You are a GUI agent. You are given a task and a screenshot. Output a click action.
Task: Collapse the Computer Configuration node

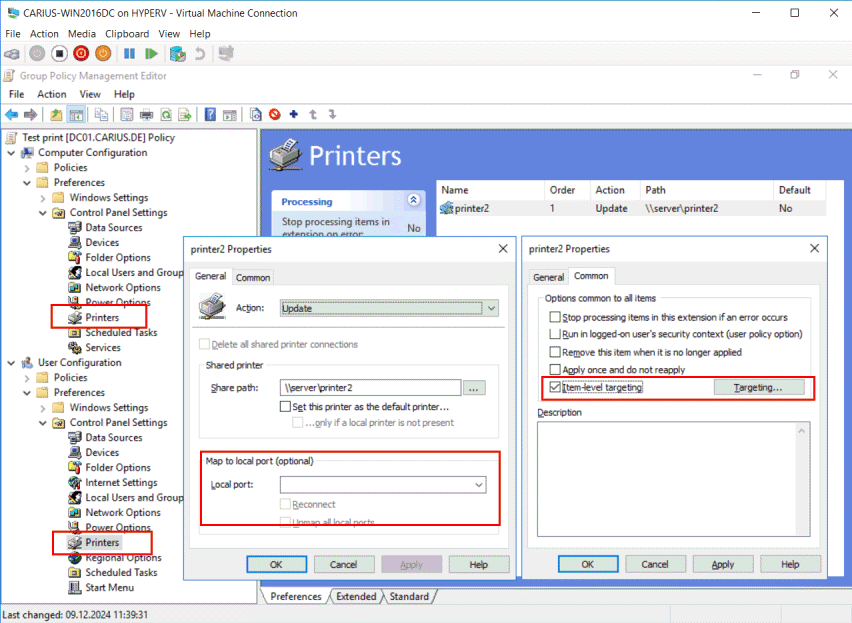pyautogui.click(x=11, y=153)
